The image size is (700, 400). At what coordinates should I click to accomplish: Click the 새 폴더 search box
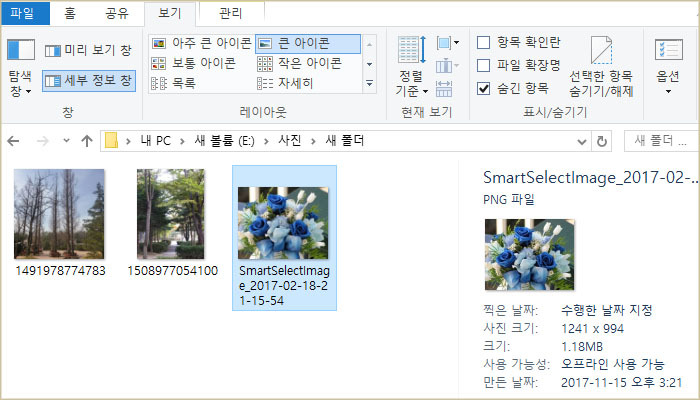662,141
